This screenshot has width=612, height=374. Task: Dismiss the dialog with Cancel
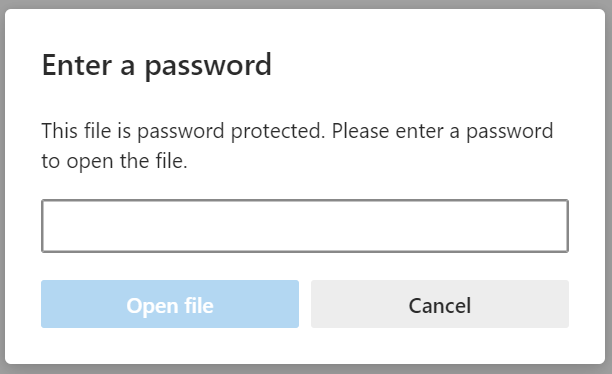(x=440, y=304)
